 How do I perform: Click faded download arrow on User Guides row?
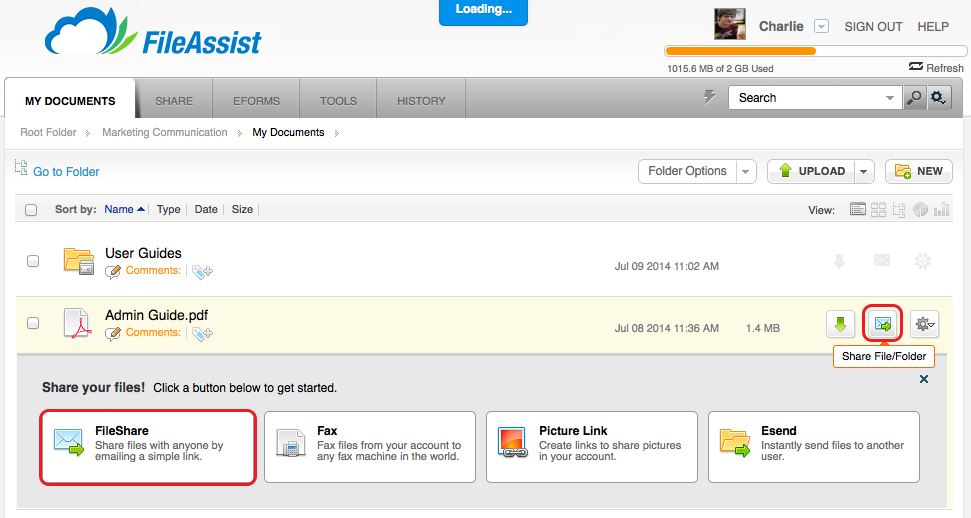839,261
